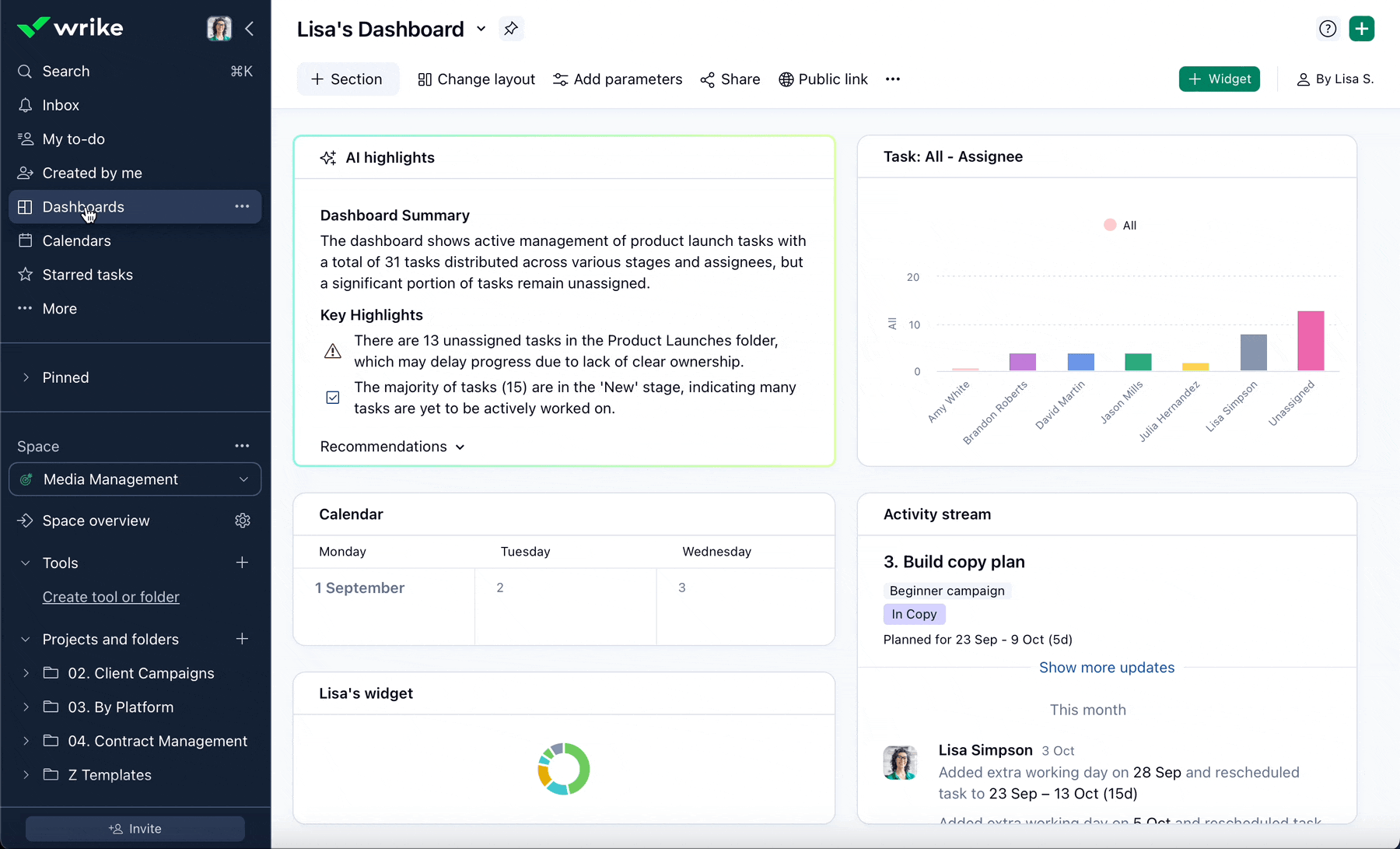Viewport: 1400px width, 849px height.
Task: Open the By Lisa S. owner filter
Action: pos(1335,79)
